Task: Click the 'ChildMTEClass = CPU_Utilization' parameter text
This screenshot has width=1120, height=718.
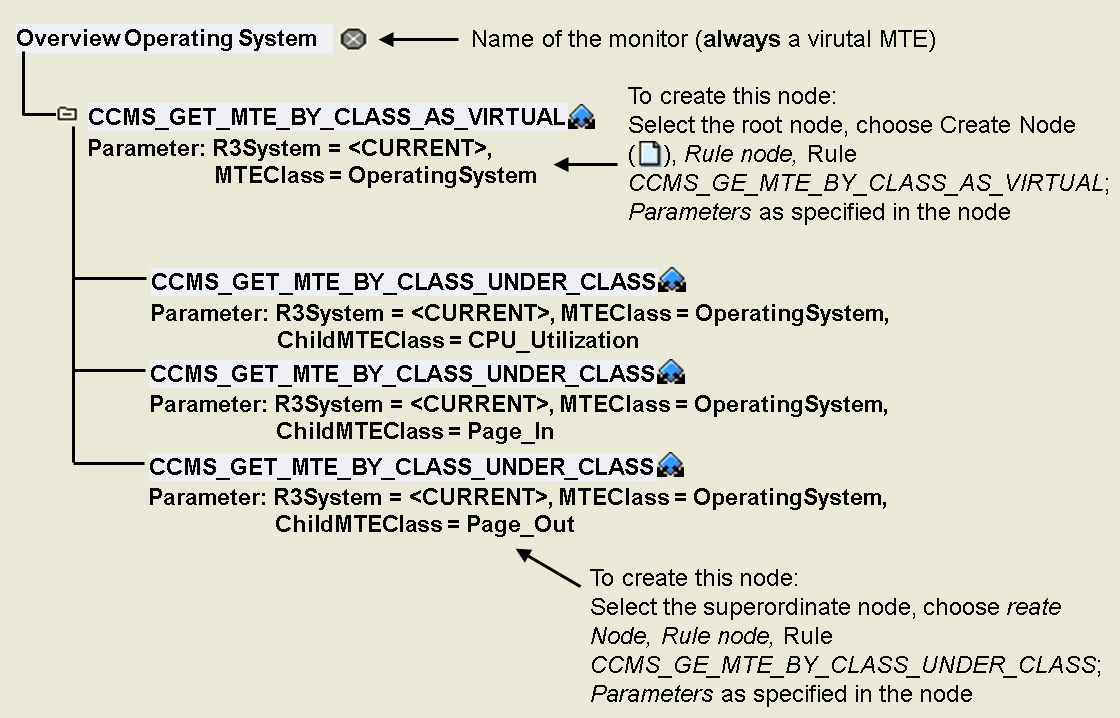Action: pos(457,340)
